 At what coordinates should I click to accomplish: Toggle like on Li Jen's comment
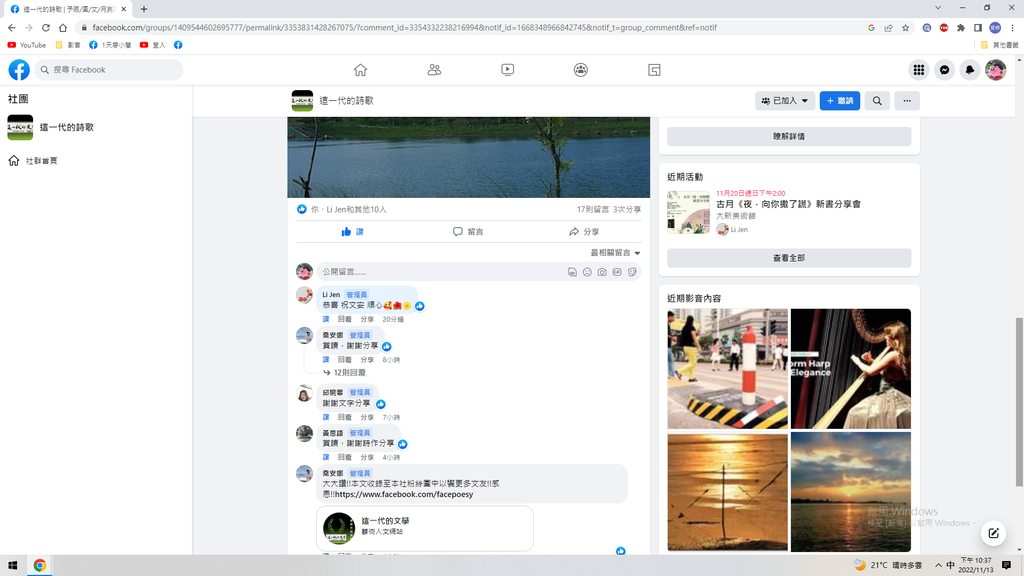point(326,319)
